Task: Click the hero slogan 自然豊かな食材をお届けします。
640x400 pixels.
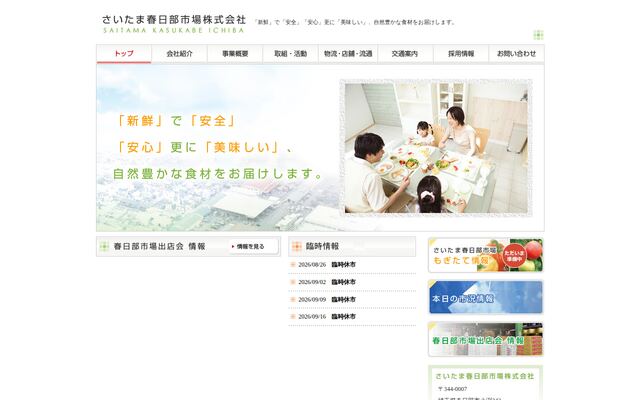Action: [219, 174]
